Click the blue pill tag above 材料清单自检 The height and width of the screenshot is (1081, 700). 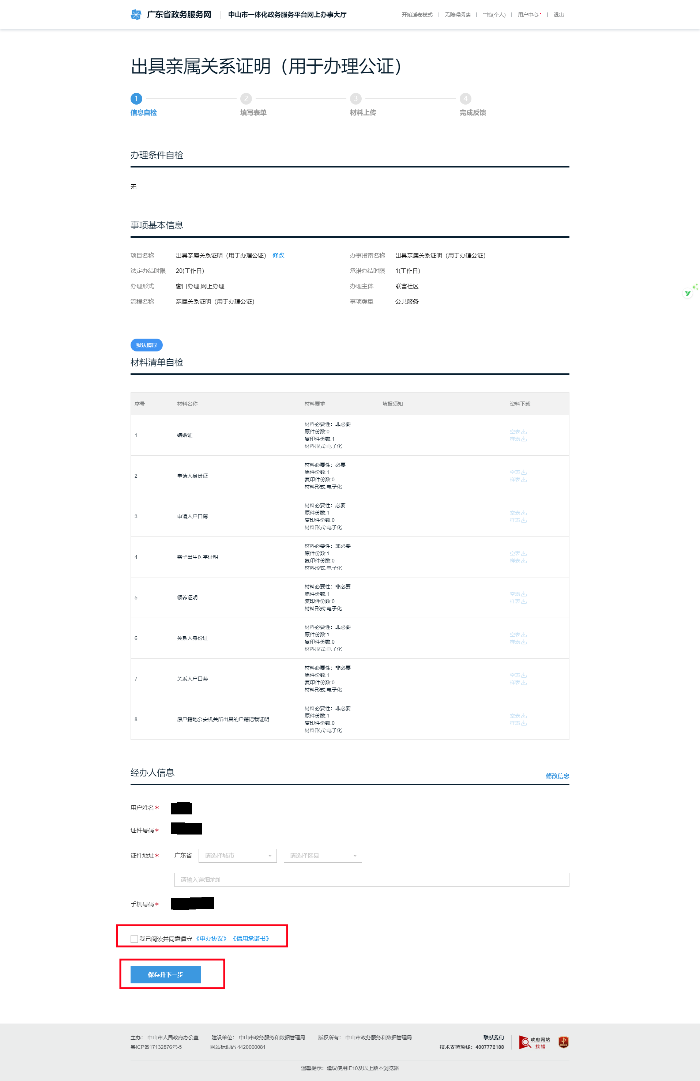point(147,345)
